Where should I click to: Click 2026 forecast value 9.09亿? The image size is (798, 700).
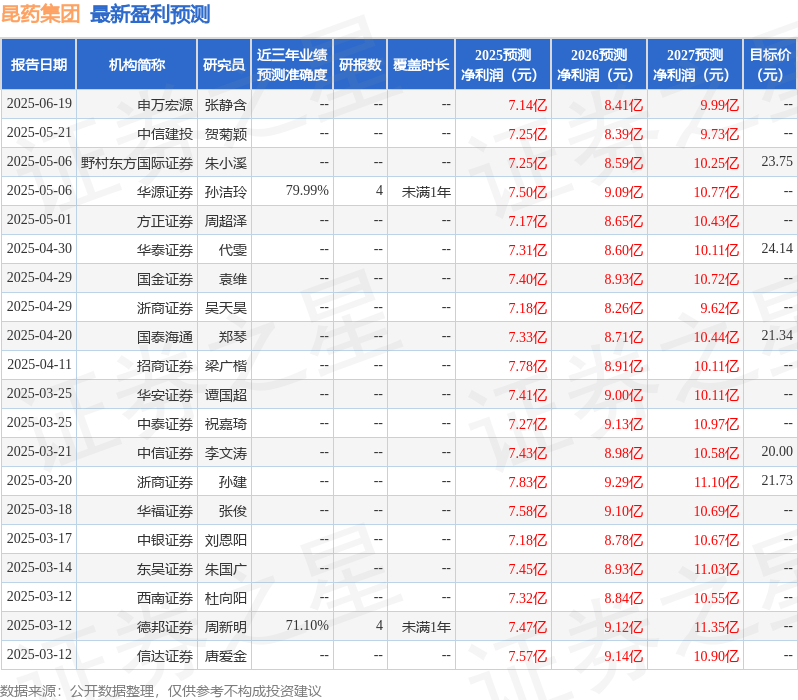tap(623, 192)
